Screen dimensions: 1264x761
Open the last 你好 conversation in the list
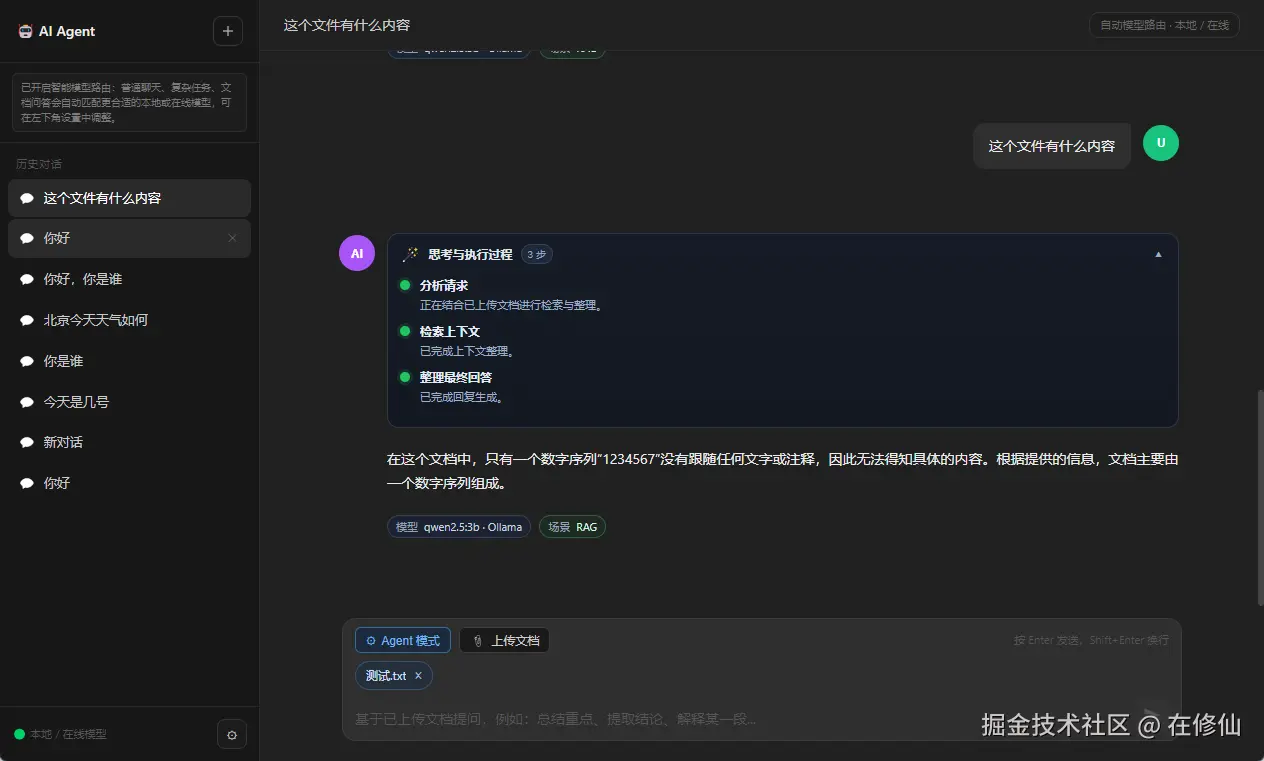[x=129, y=483]
